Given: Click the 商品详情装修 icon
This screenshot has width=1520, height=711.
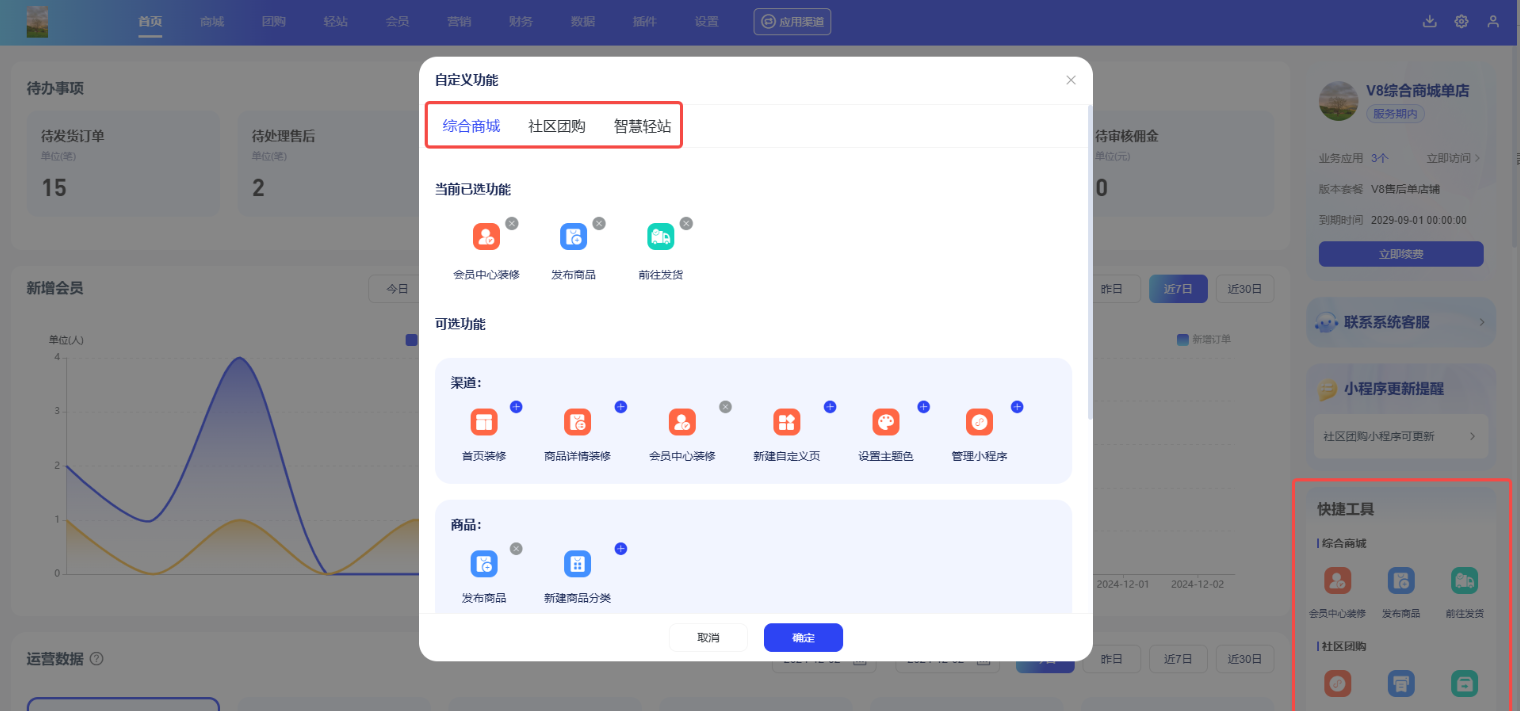Looking at the screenshot, I should [x=577, y=422].
